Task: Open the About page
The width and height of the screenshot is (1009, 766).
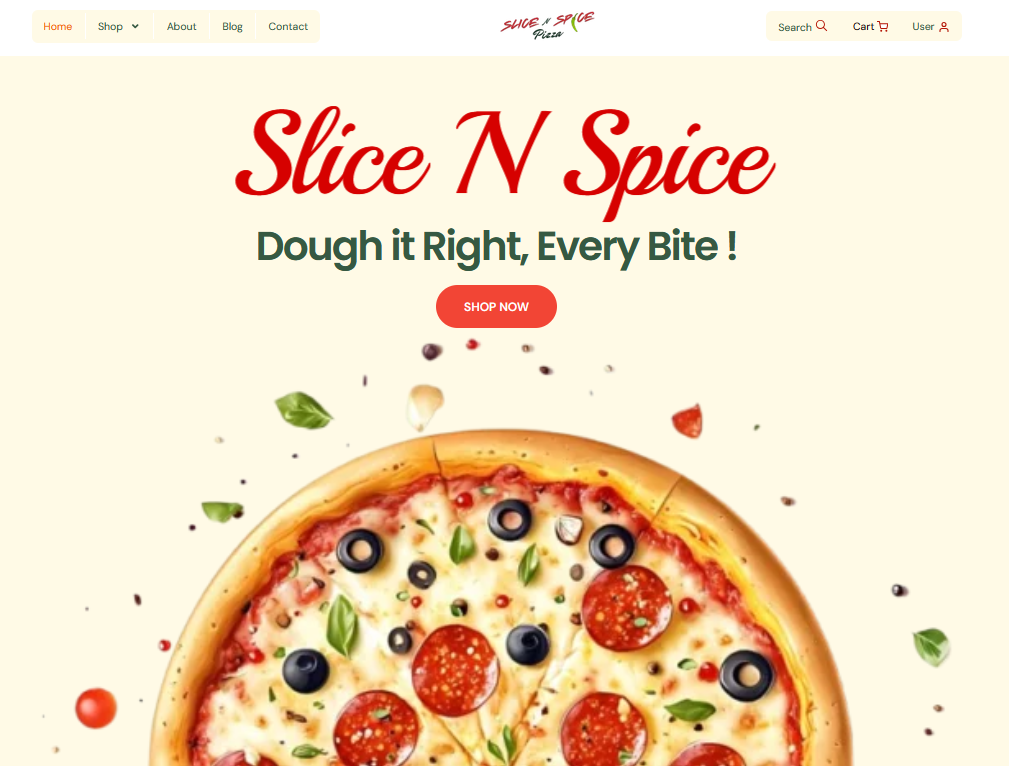Action: 181,26
